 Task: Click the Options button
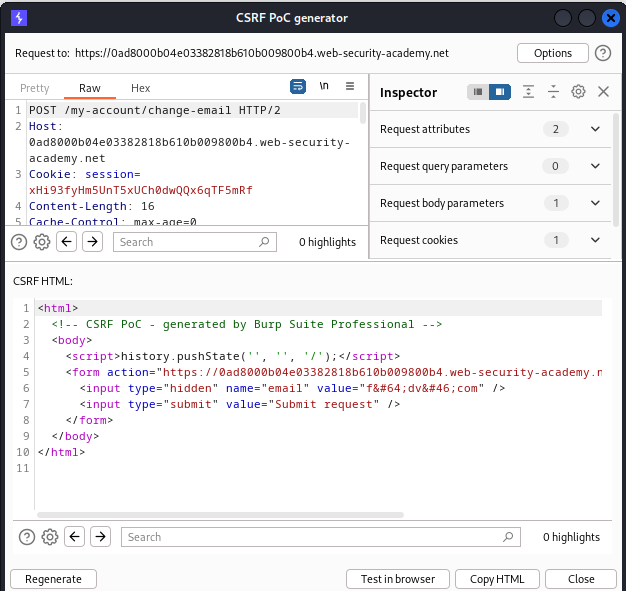coord(553,53)
